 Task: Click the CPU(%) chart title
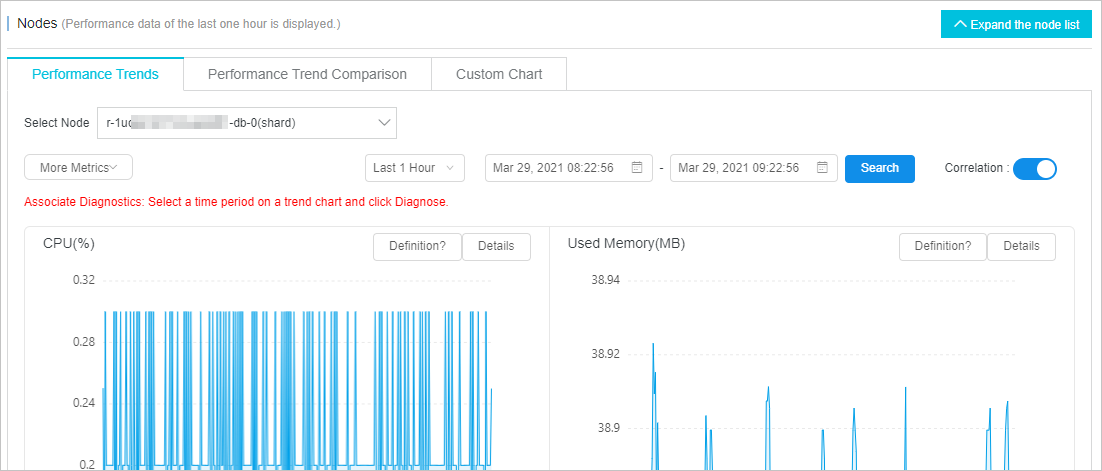pyautogui.click(x=69, y=244)
